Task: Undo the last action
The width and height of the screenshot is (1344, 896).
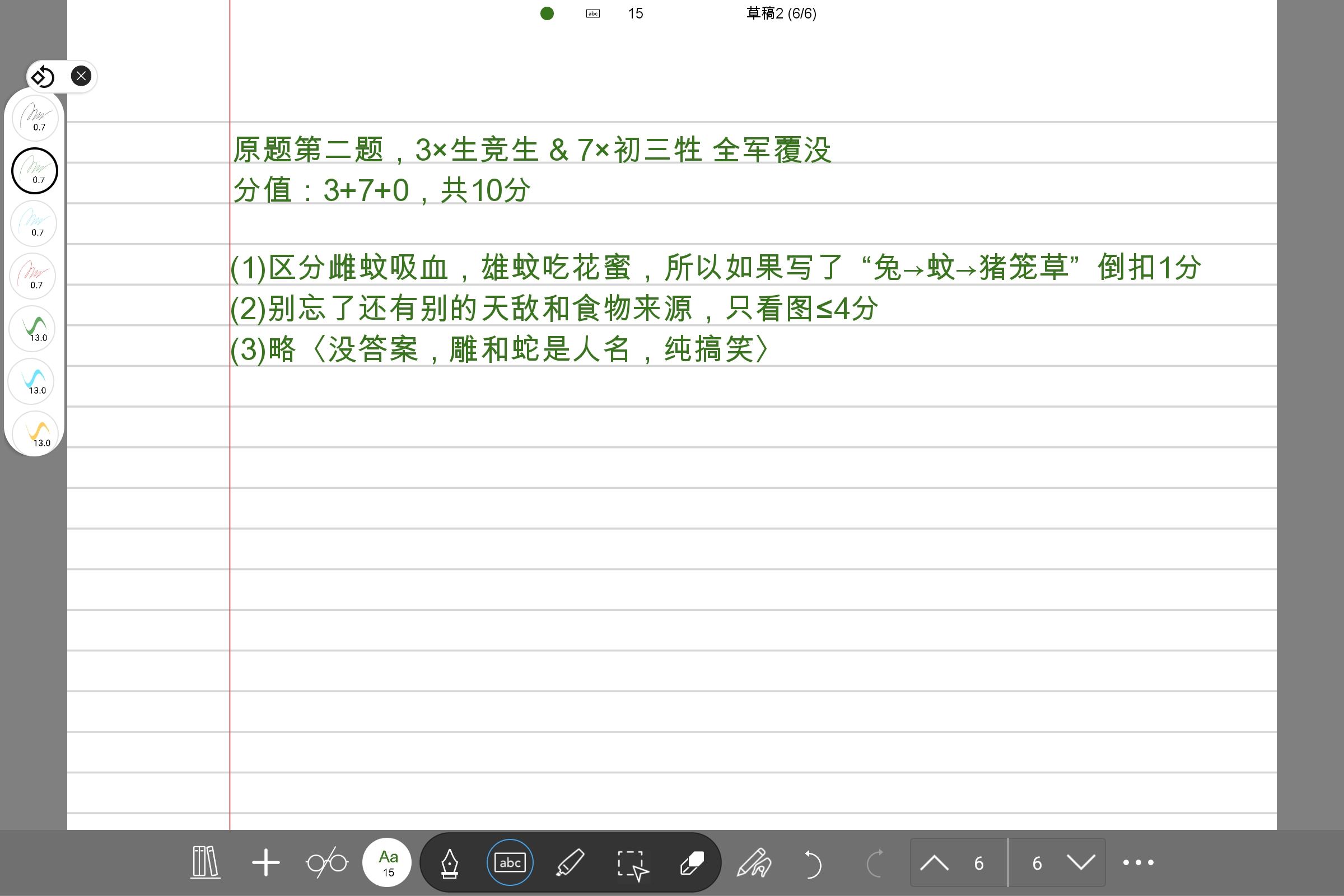Action: [813, 863]
